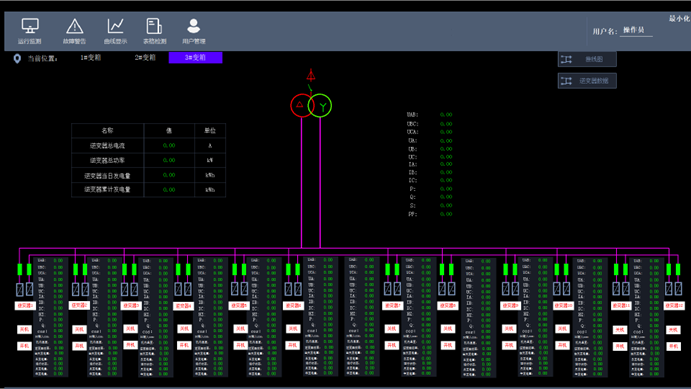Select the highlighted 3#变箱 tab

pos(195,58)
